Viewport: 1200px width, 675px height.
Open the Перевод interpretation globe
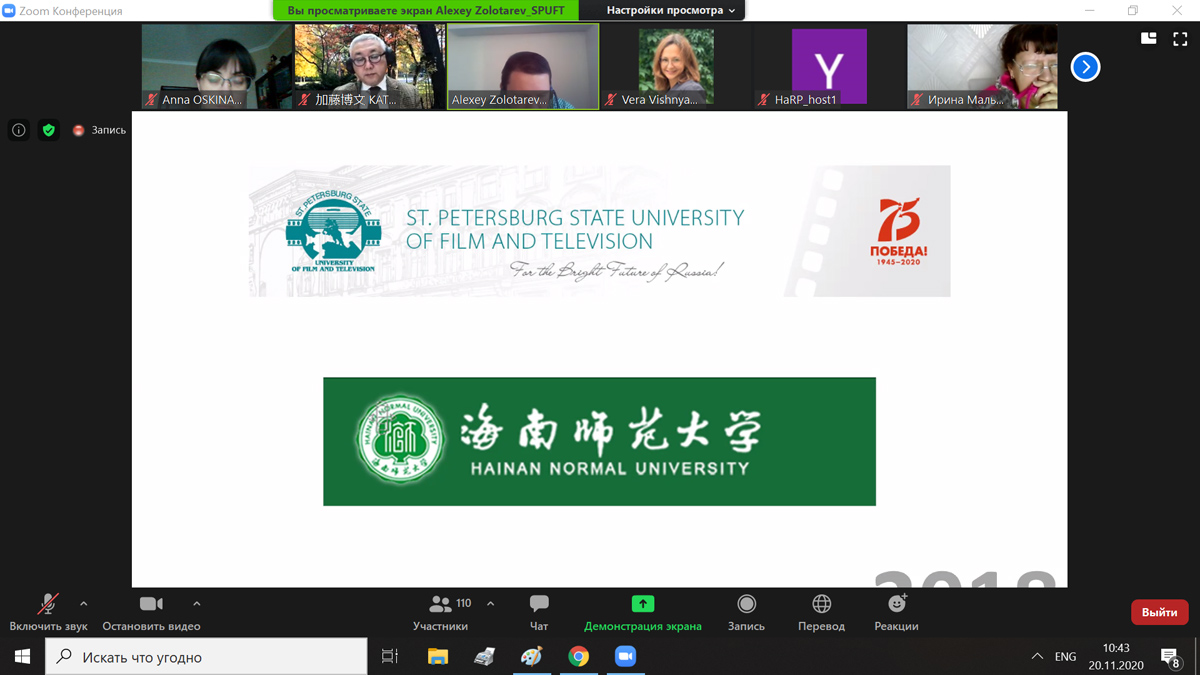pos(821,612)
